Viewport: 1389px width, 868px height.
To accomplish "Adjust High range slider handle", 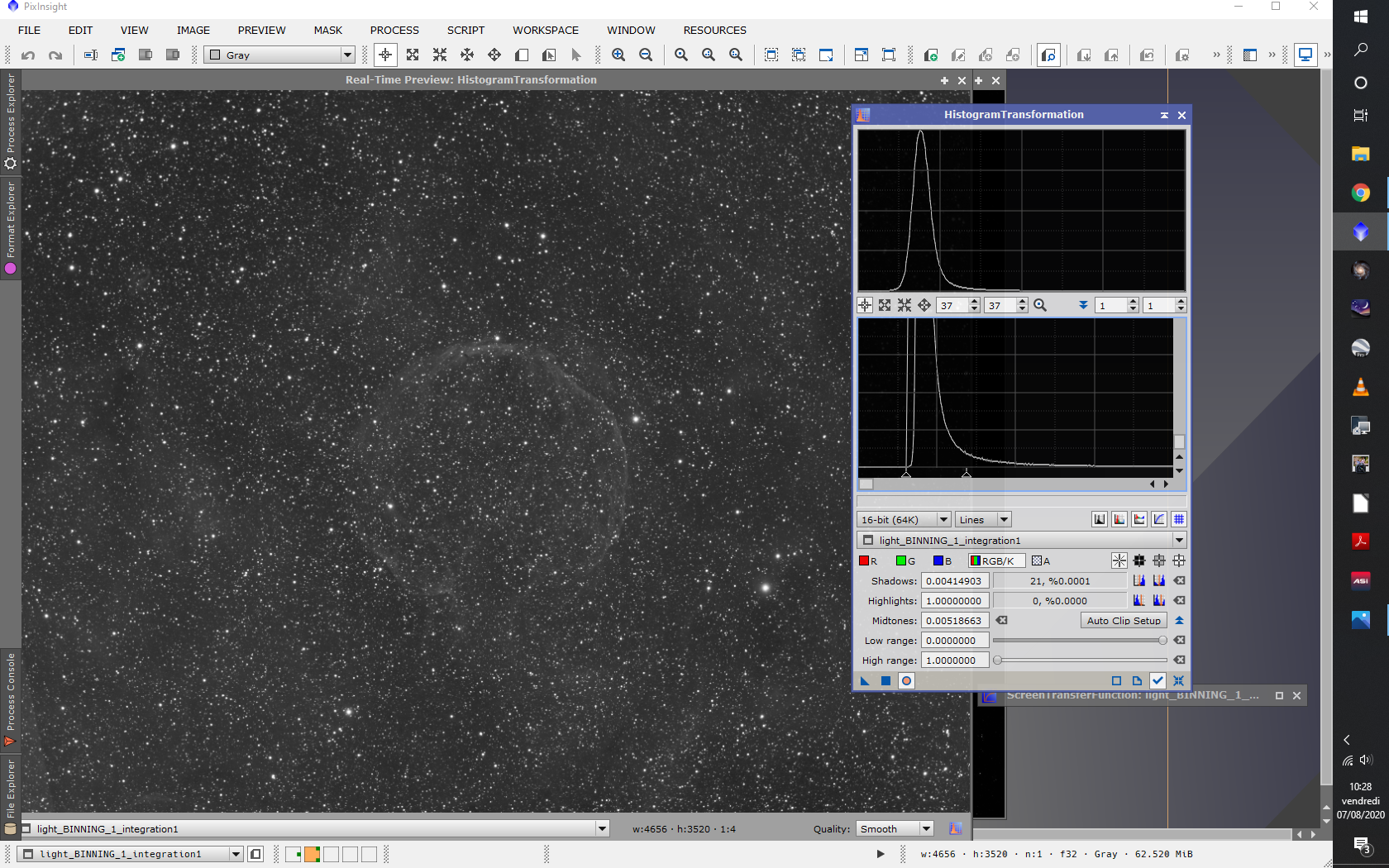I will click(998, 661).
